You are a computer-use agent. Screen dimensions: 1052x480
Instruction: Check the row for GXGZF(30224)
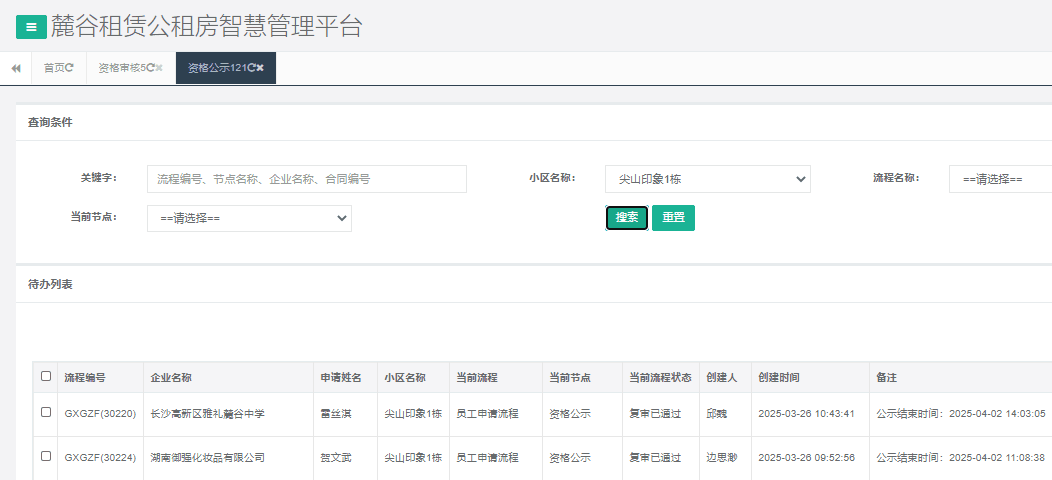pyautogui.click(x=46, y=456)
